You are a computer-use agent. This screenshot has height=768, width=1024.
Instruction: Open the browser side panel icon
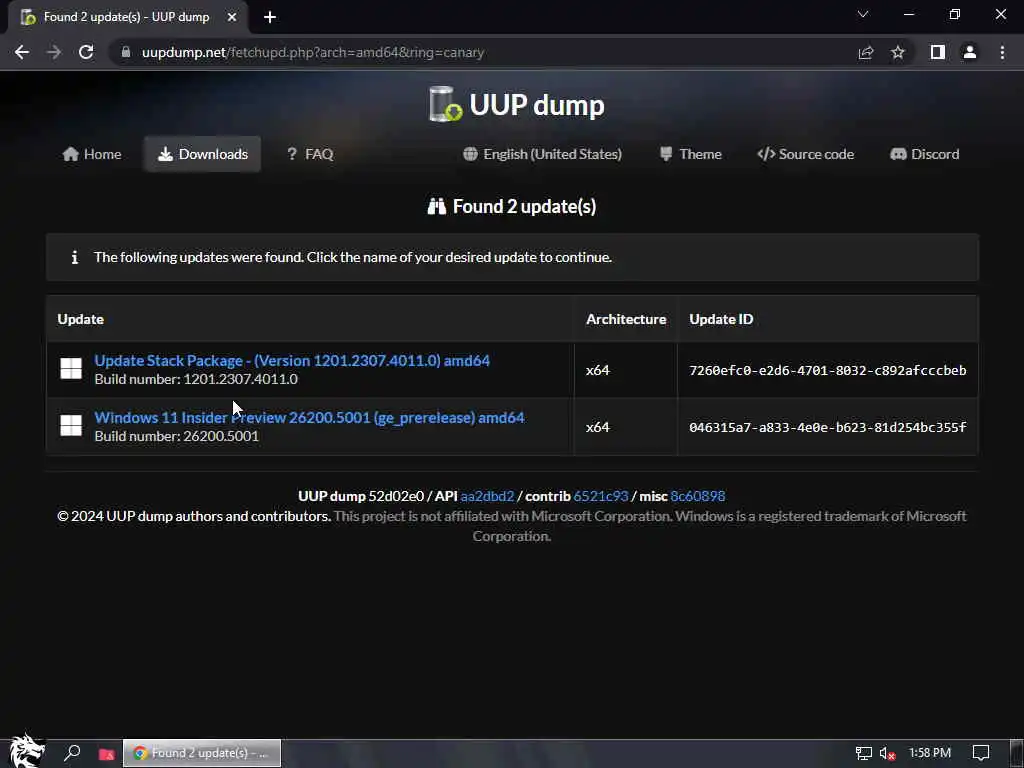(938, 52)
